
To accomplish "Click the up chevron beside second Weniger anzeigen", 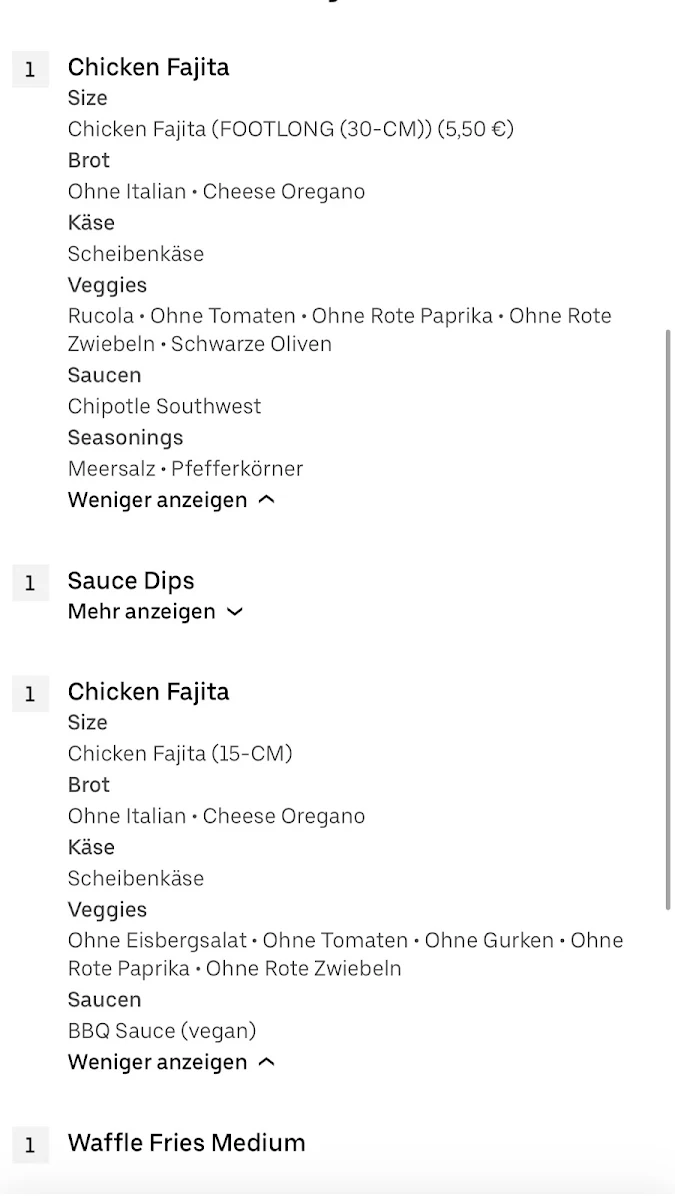I will pos(266,1062).
